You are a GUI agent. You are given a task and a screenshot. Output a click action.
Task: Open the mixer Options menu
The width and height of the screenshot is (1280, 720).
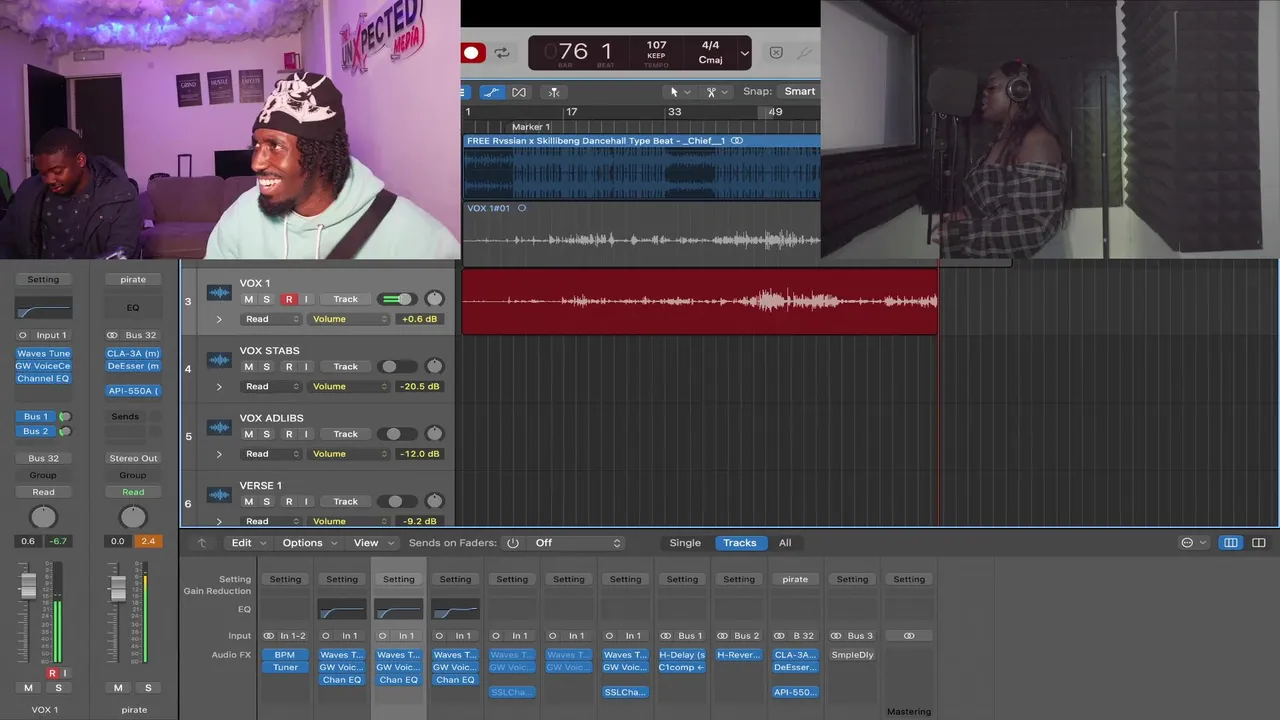(309, 543)
